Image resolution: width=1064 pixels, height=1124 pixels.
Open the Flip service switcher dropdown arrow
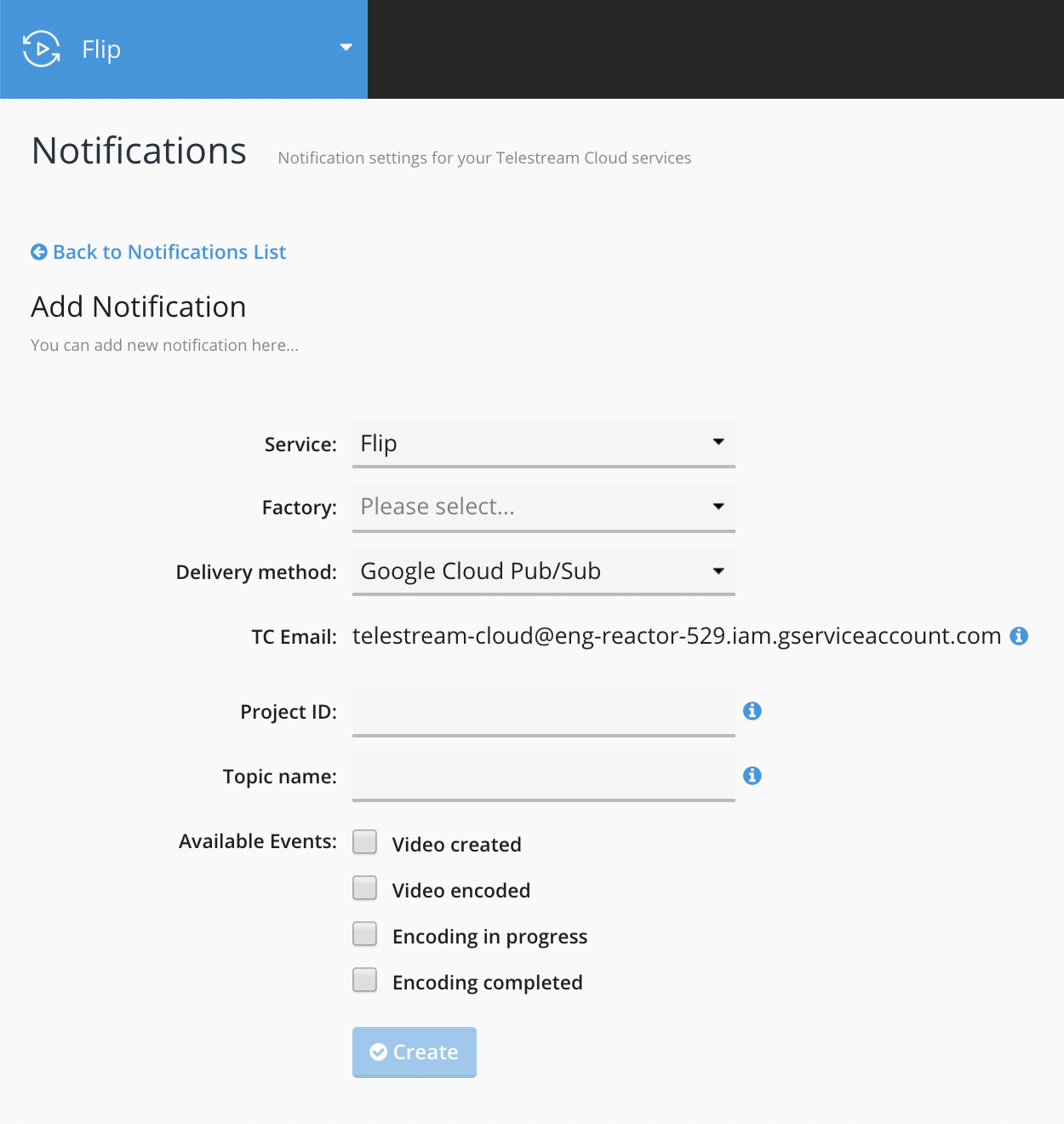(x=346, y=47)
